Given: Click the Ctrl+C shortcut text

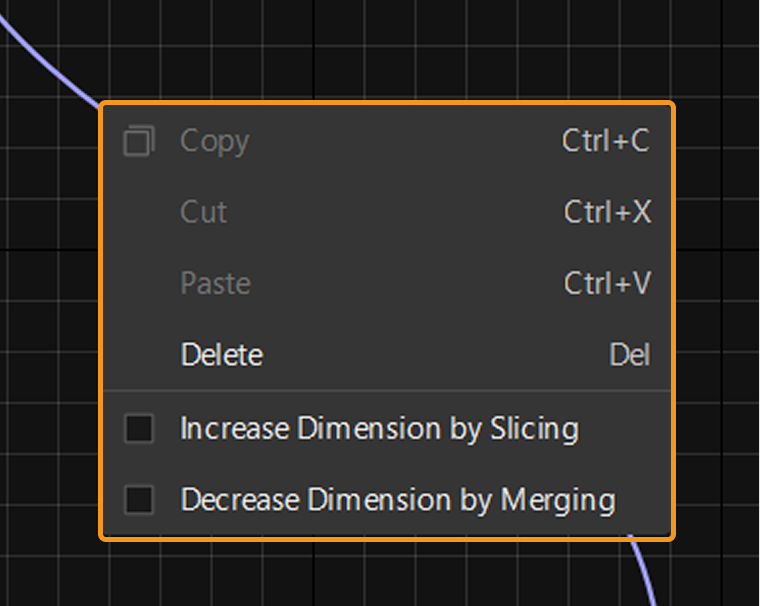Looking at the screenshot, I should pyautogui.click(x=605, y=142).
